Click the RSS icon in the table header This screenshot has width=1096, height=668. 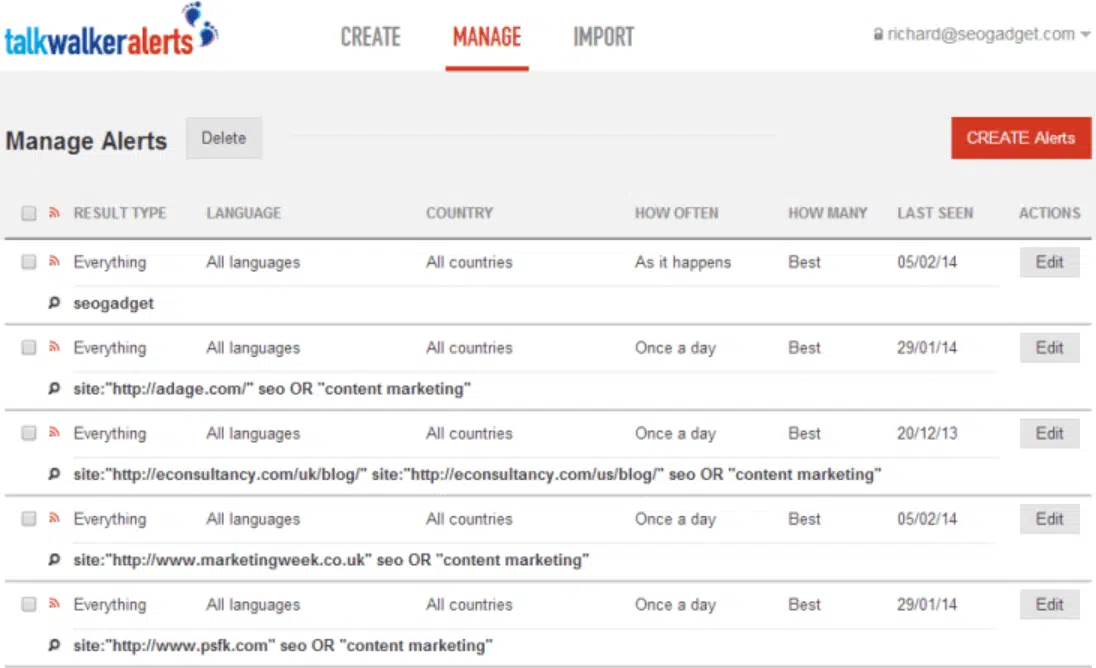tap(55, 213)
